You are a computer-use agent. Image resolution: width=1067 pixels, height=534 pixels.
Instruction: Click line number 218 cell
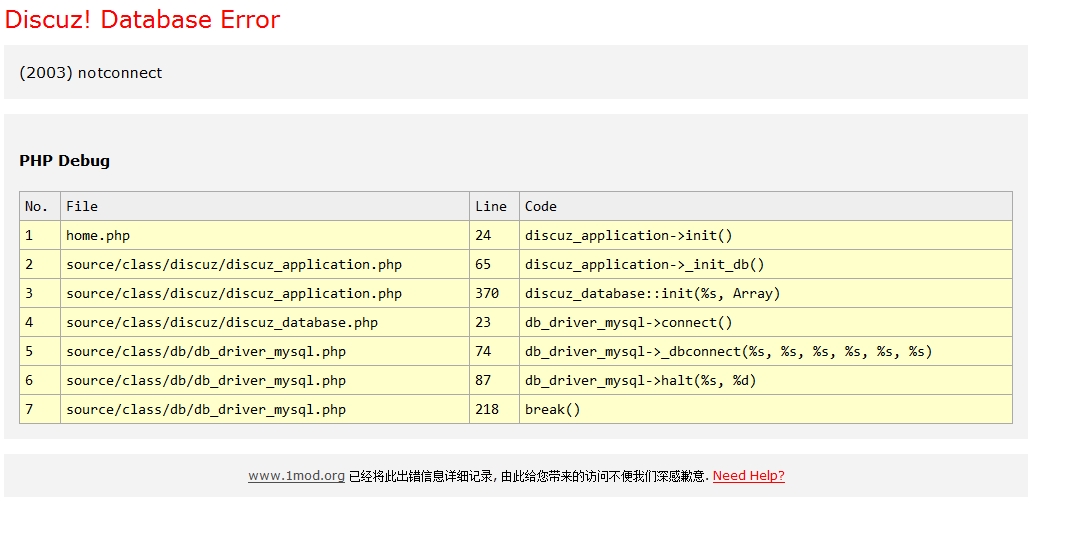[487, 409]
